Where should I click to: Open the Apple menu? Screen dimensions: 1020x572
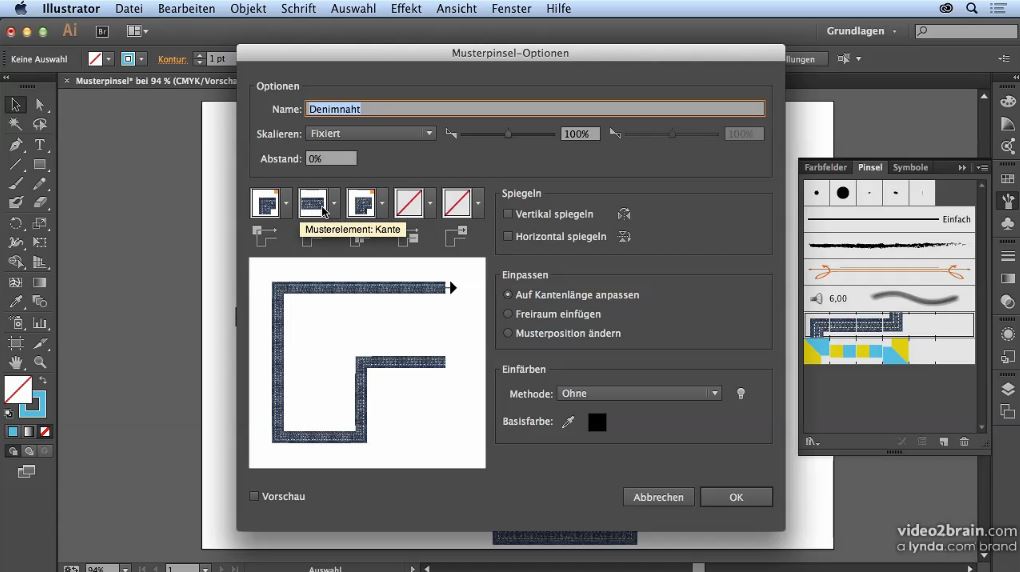21,8
